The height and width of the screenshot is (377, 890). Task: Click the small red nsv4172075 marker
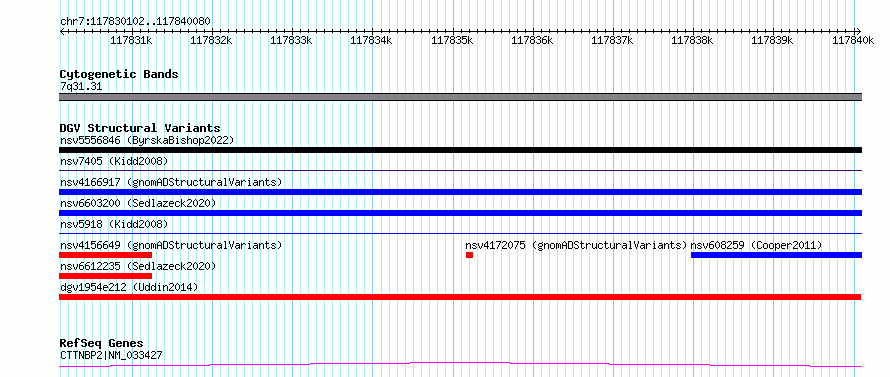[469, 255]
